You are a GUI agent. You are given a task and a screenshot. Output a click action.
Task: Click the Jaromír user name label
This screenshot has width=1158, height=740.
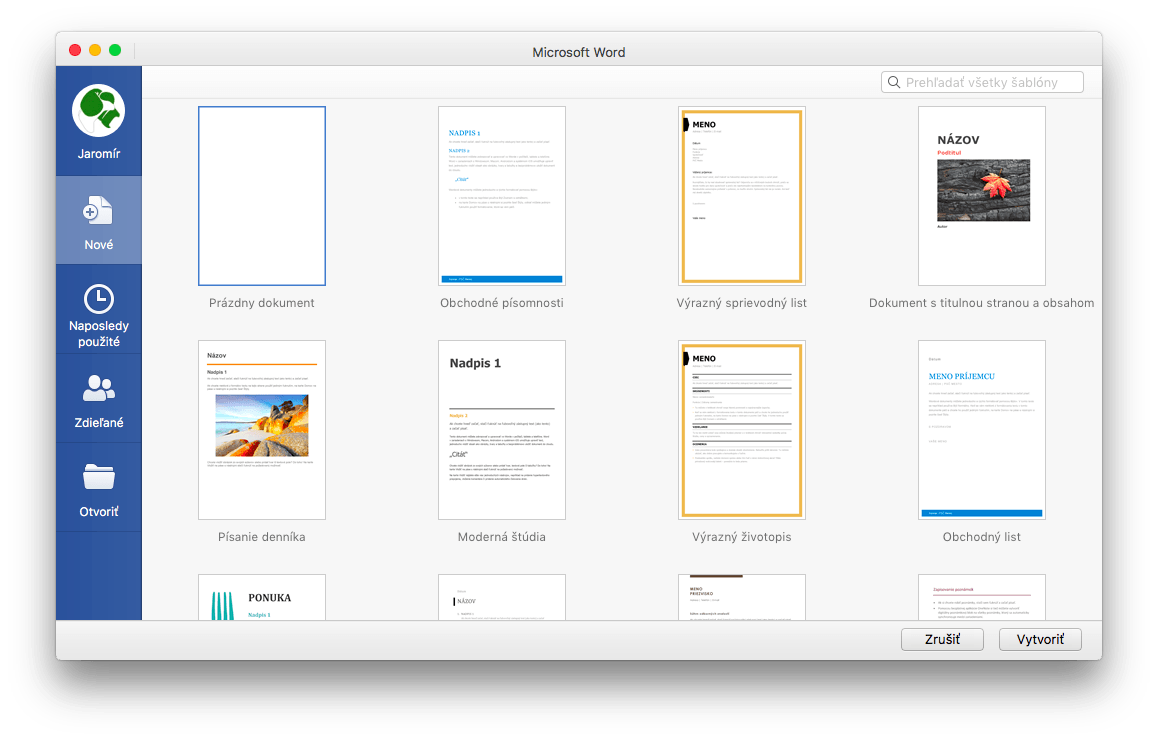[98, 154]
